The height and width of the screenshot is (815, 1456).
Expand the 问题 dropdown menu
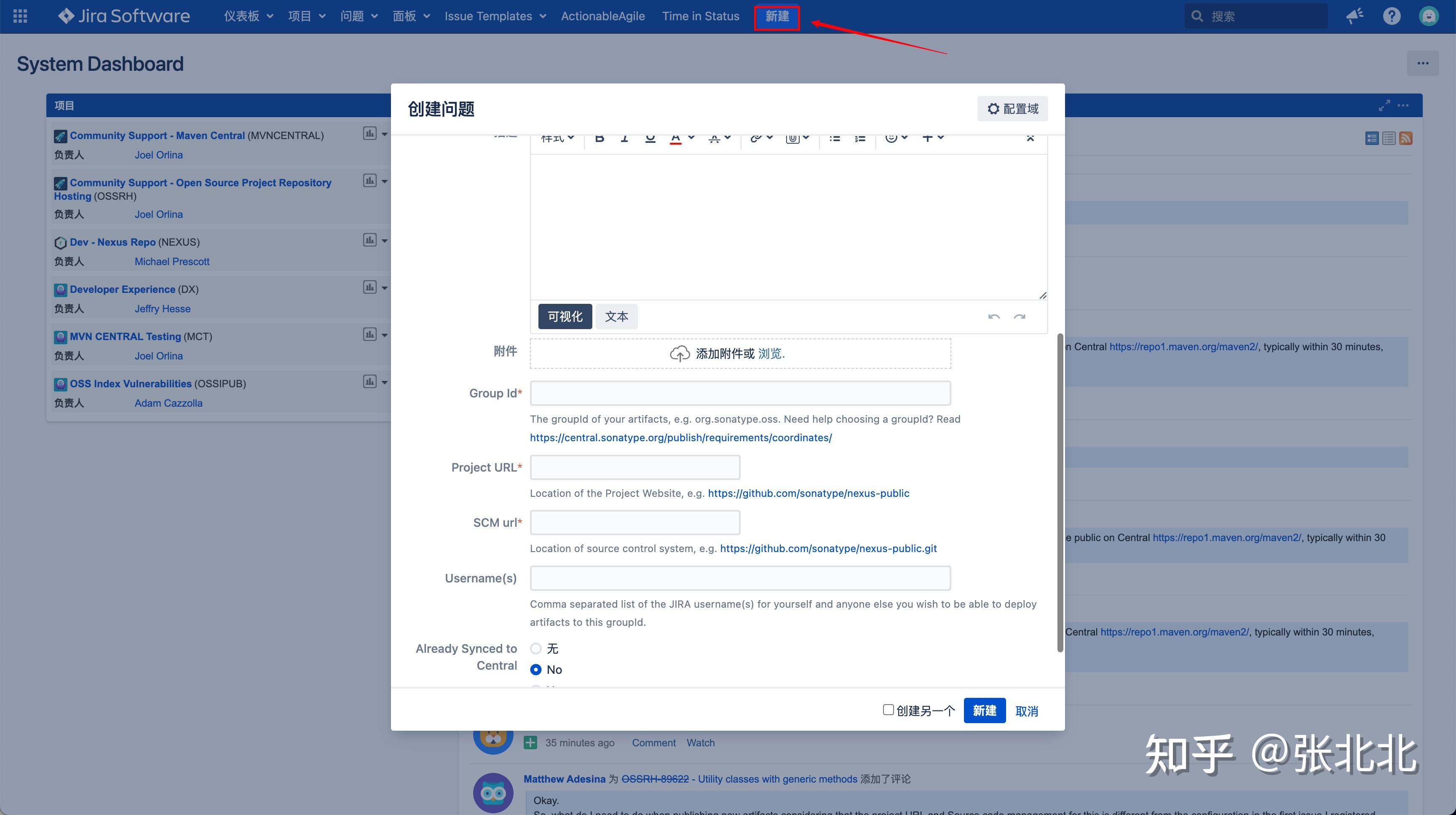[359, 16]
